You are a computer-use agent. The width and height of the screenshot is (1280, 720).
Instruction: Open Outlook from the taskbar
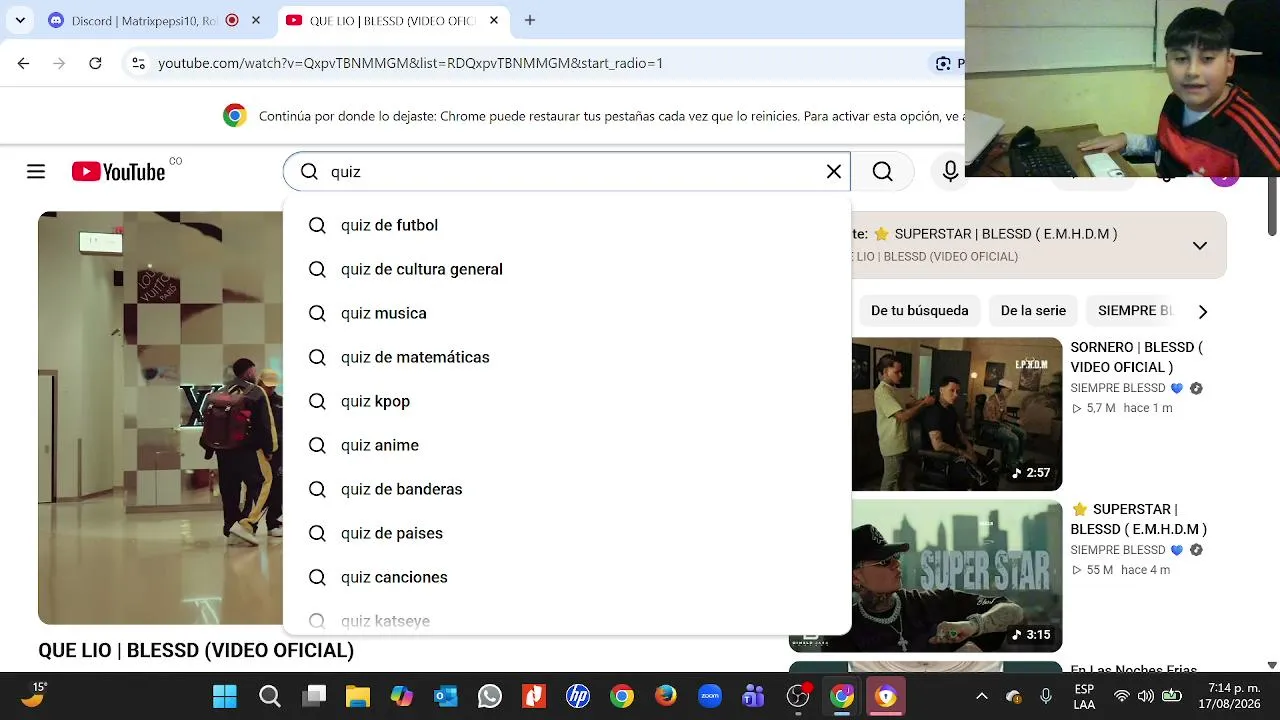coord(446,696)
